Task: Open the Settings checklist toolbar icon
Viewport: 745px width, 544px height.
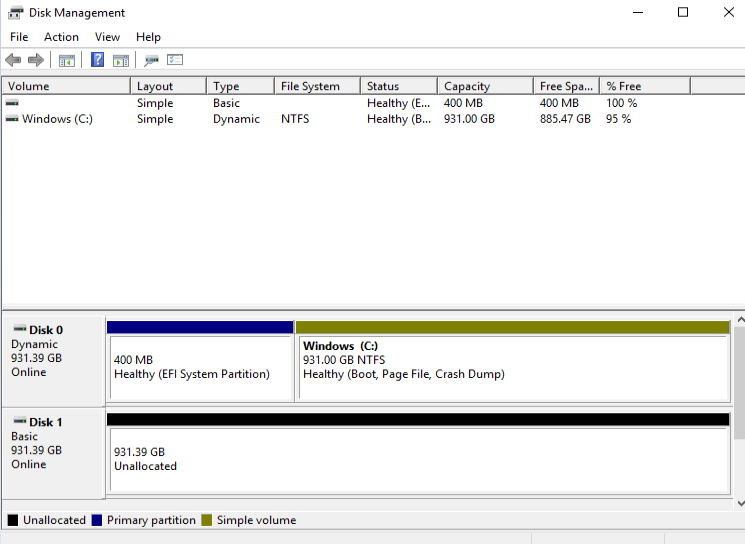Action: tap(175, 60)
